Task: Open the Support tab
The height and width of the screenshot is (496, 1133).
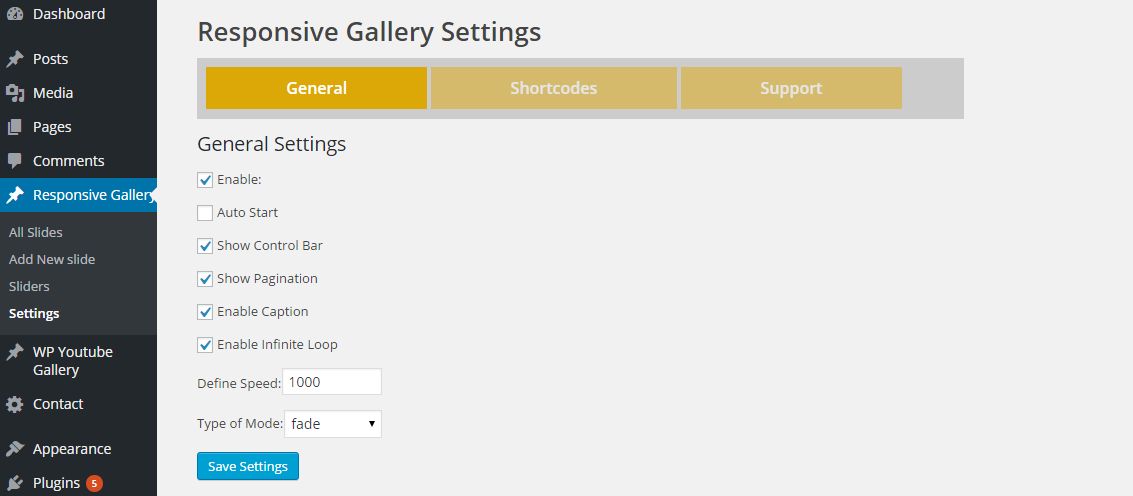Action: tap(791, 88)
